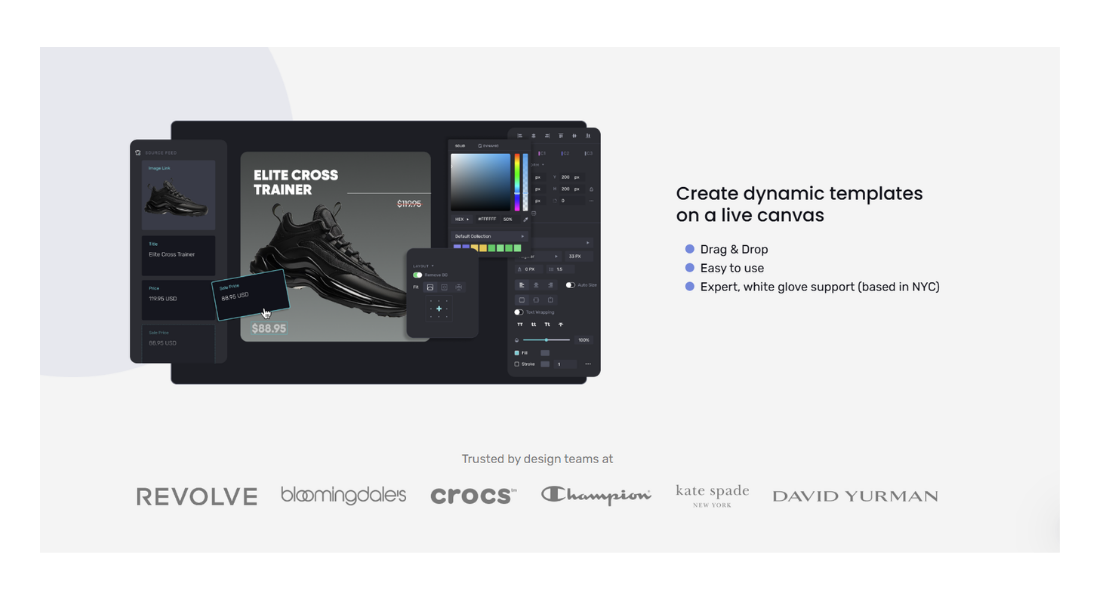Click the rainbow hue slider

coord(517,181)
